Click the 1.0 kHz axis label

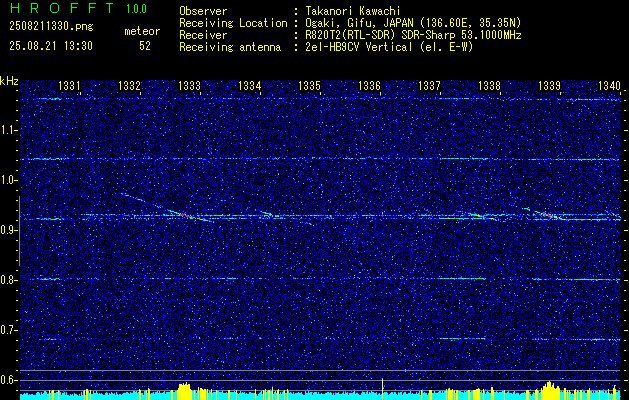pos(8,180)
